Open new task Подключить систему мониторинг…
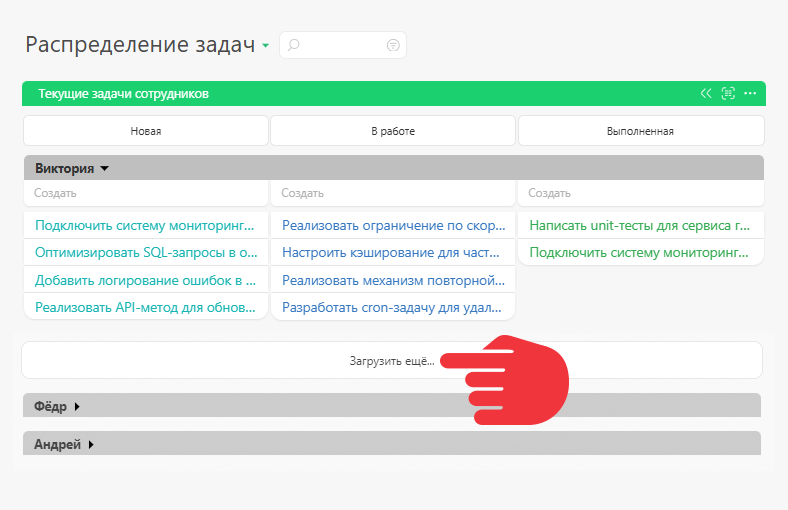 pos(145,226)
